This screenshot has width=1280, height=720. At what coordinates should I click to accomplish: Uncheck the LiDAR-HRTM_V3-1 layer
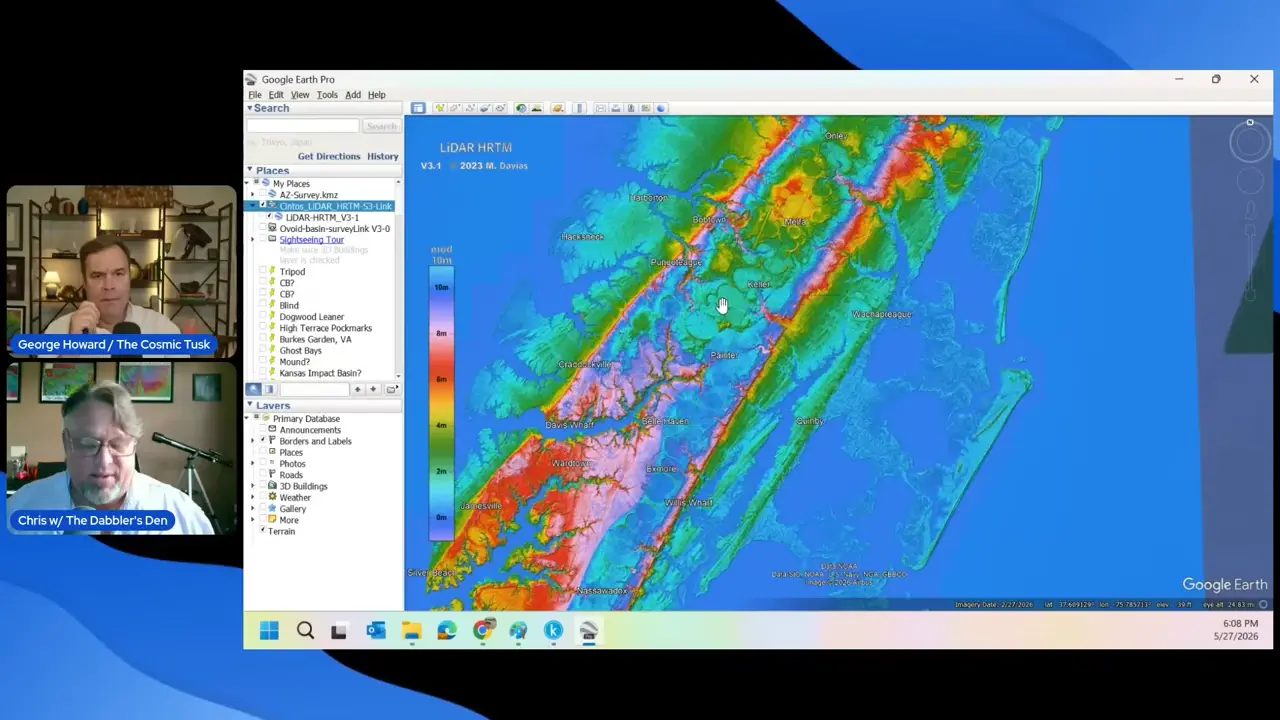[269, 217]
